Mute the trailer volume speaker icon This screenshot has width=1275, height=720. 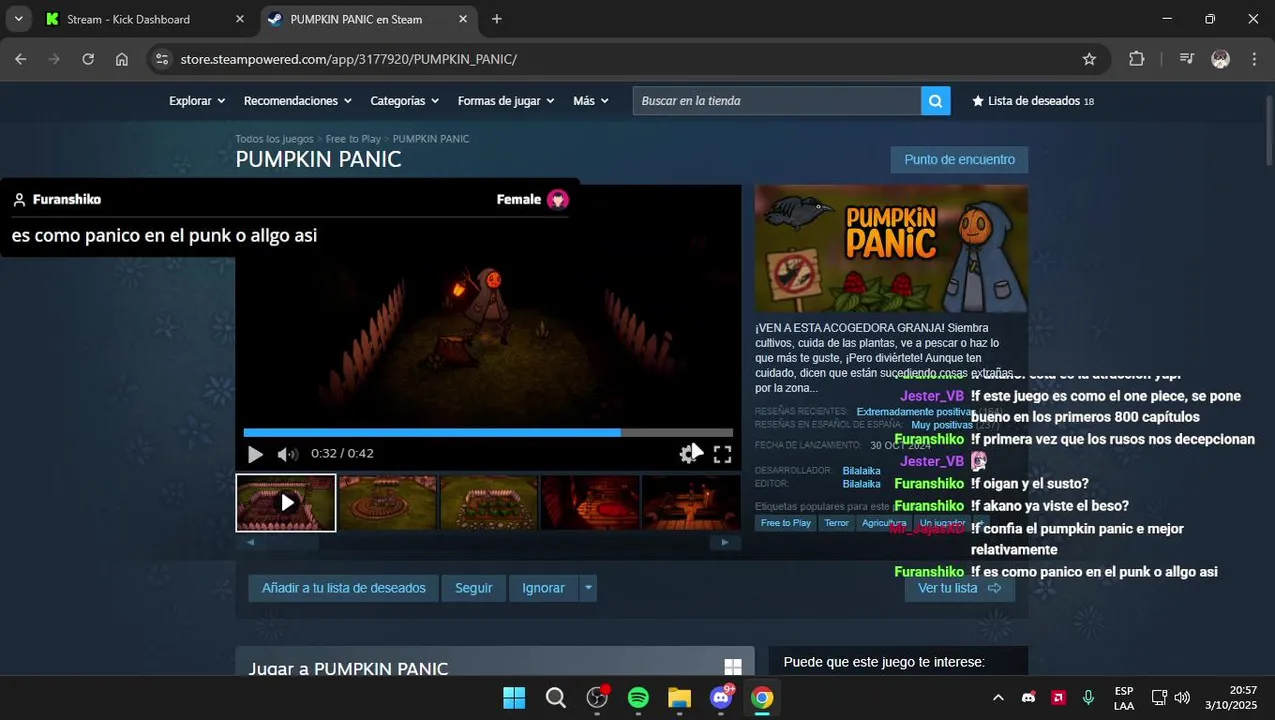coord(288,454)
